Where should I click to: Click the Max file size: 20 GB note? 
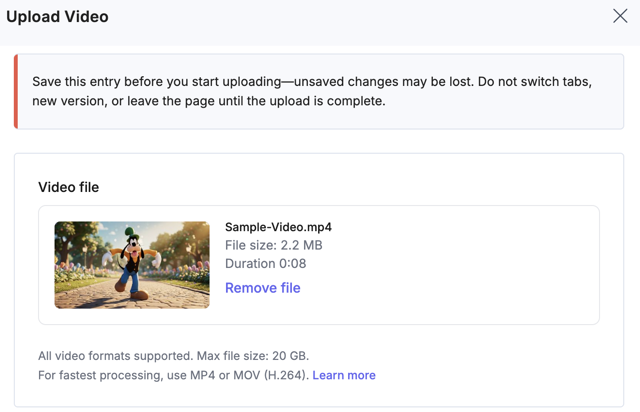pos(253,356)
